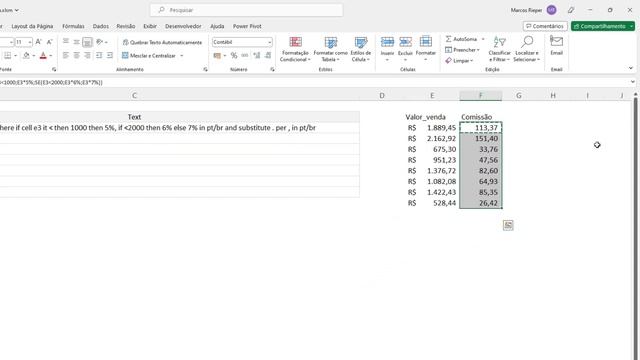Apply percent style format
This screenshot has height=360, width=640.
point(234,56)
